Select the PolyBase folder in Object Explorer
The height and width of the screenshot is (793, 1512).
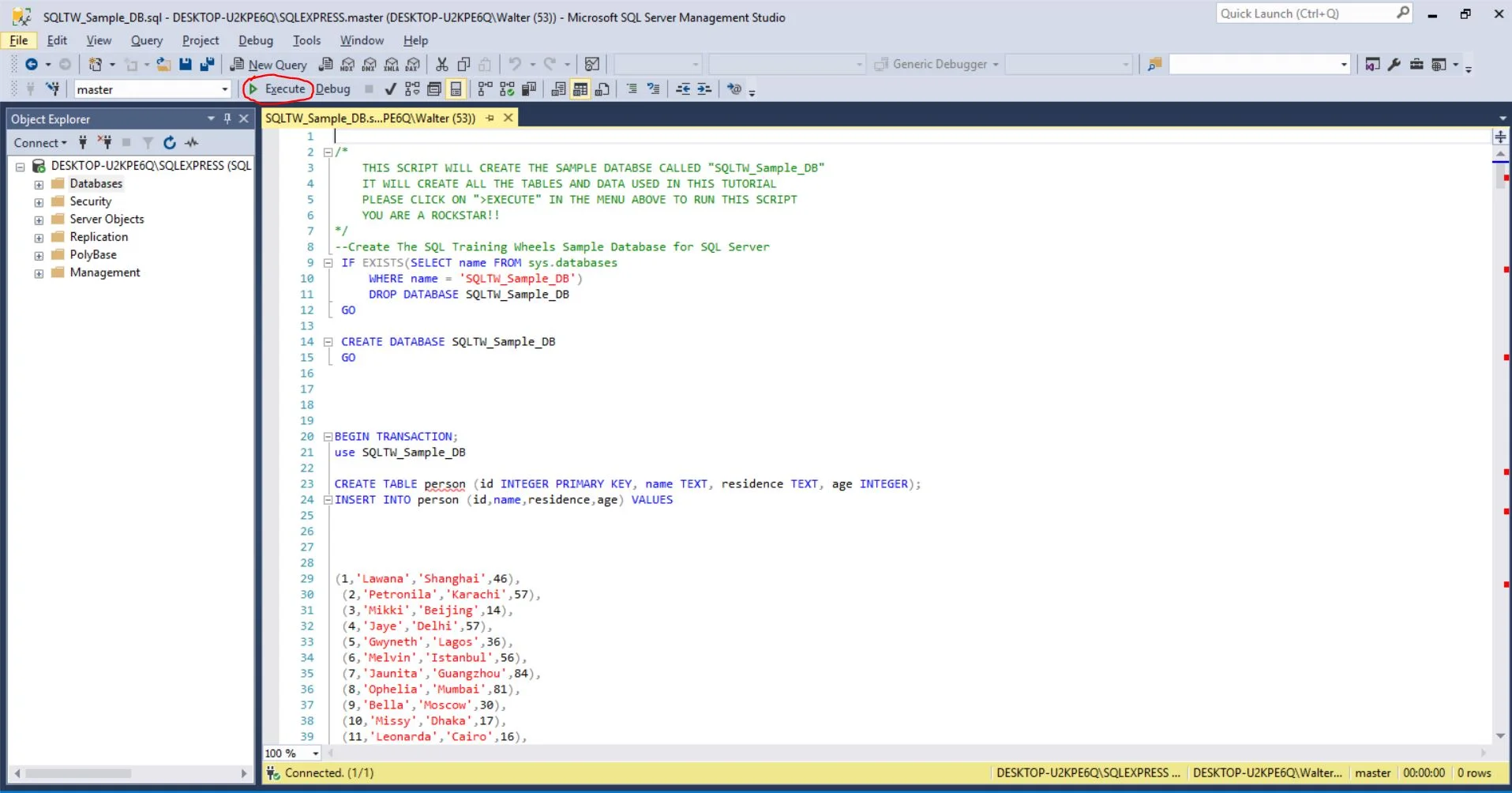click(x=93, y=255)
